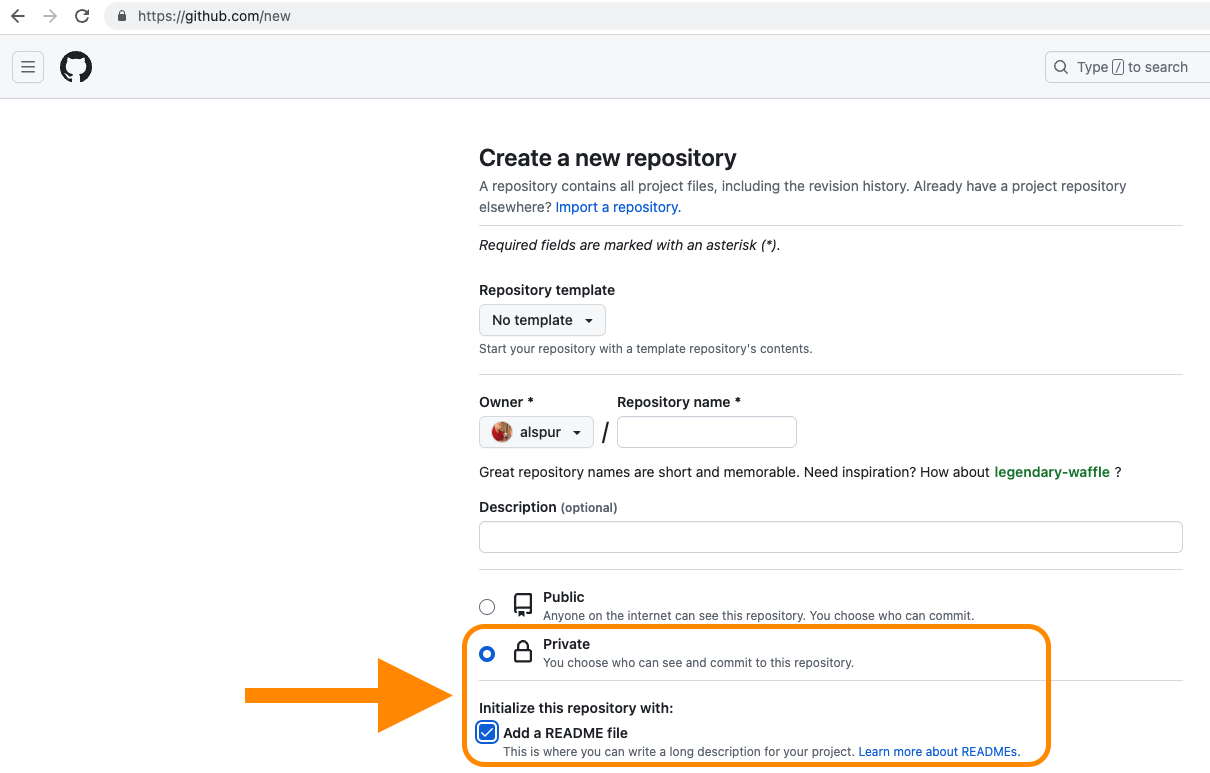Image resolution: width=1210 pixels, height=773 pixels.
Task: Open the No template dropdown
Action: (x=542, y=320)
